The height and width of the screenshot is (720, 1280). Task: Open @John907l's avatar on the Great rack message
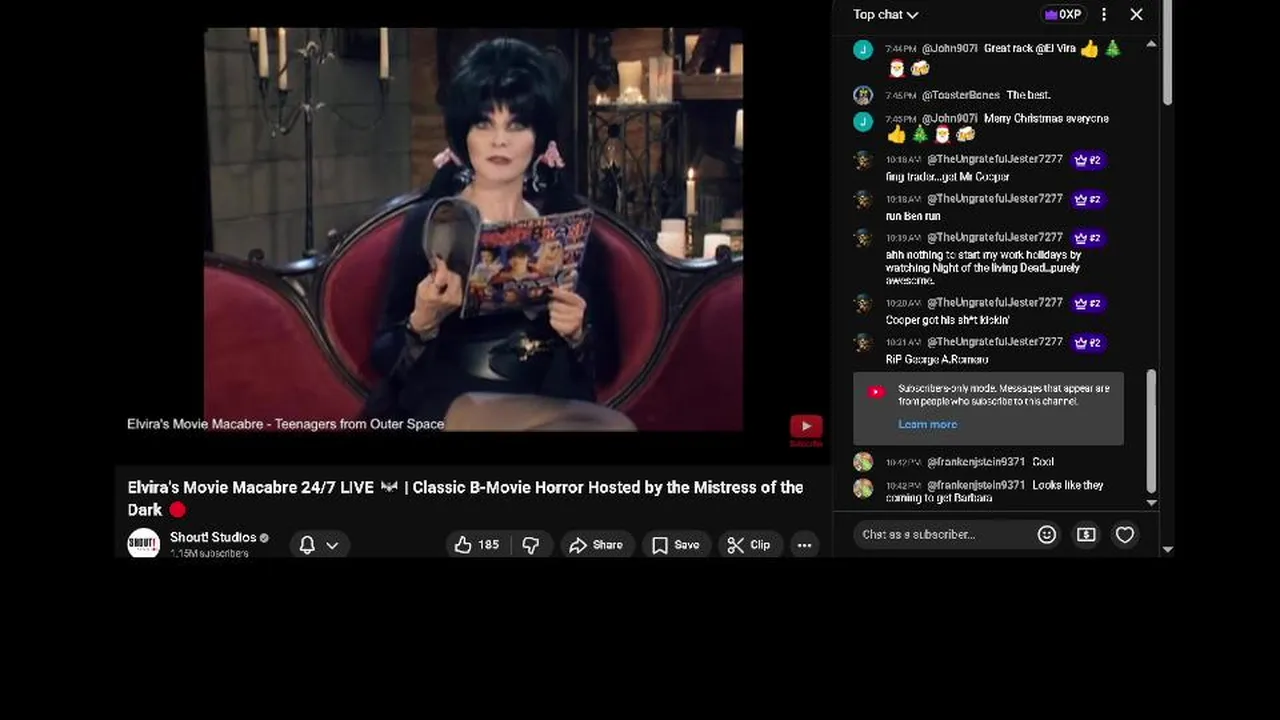(x=863, y=49)
